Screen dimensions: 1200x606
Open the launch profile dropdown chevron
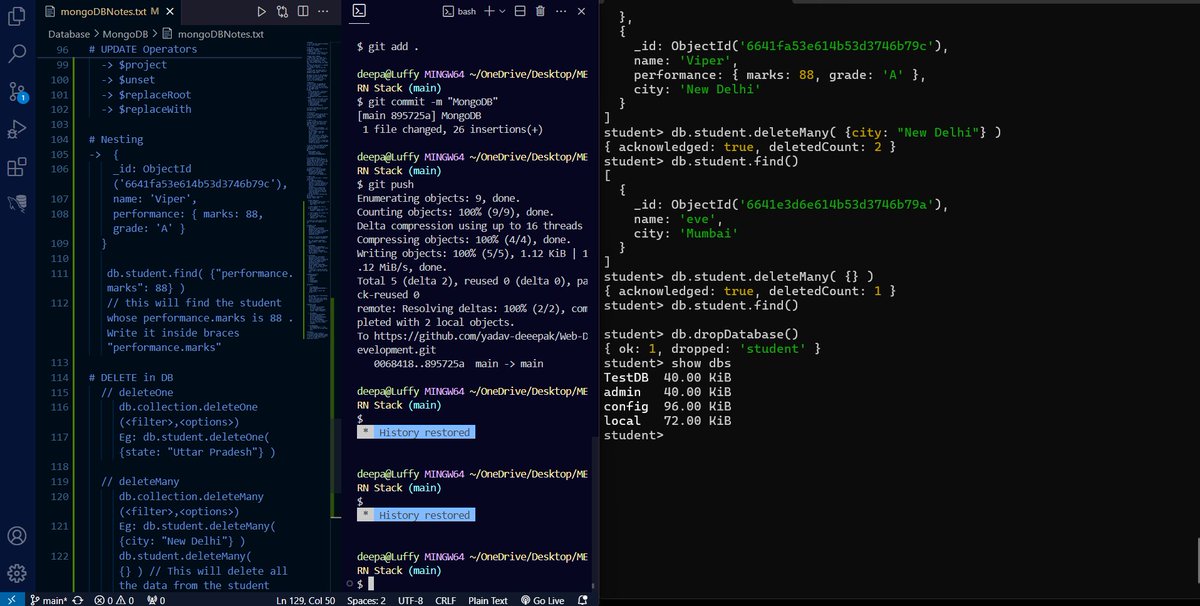pos(502,11)
